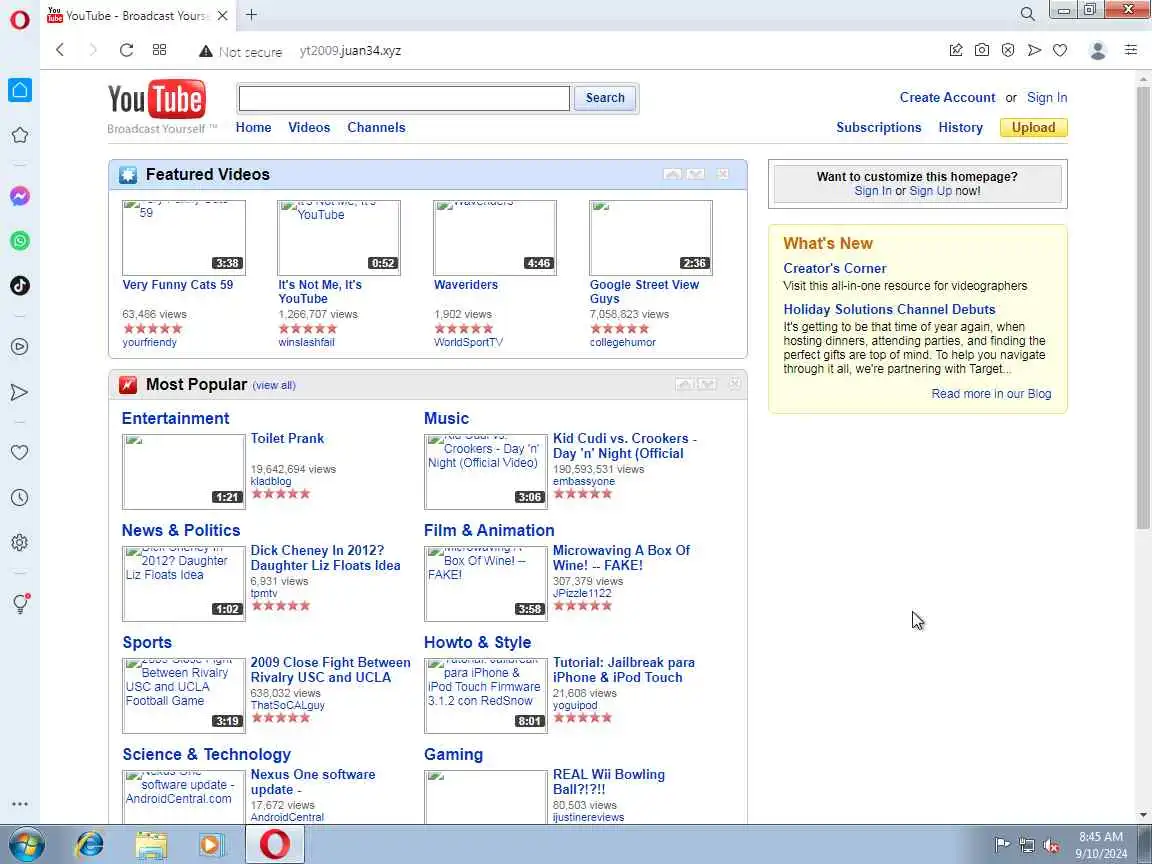Launch Internet Explorer from taskbar
The image size is (1152, 864).
[90, 845]
